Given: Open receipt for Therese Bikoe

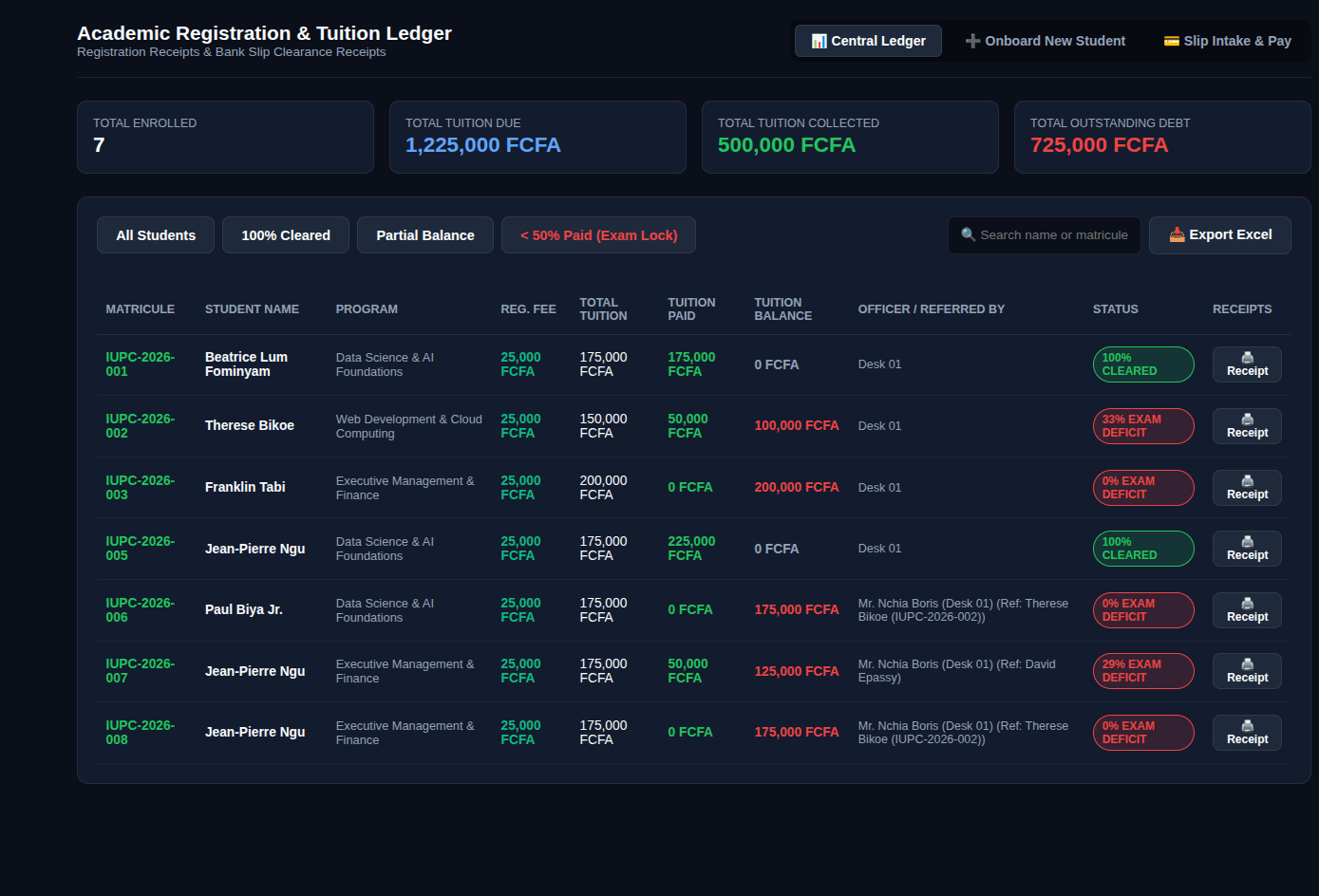Looking at the screenshot, I should 1247,426.
